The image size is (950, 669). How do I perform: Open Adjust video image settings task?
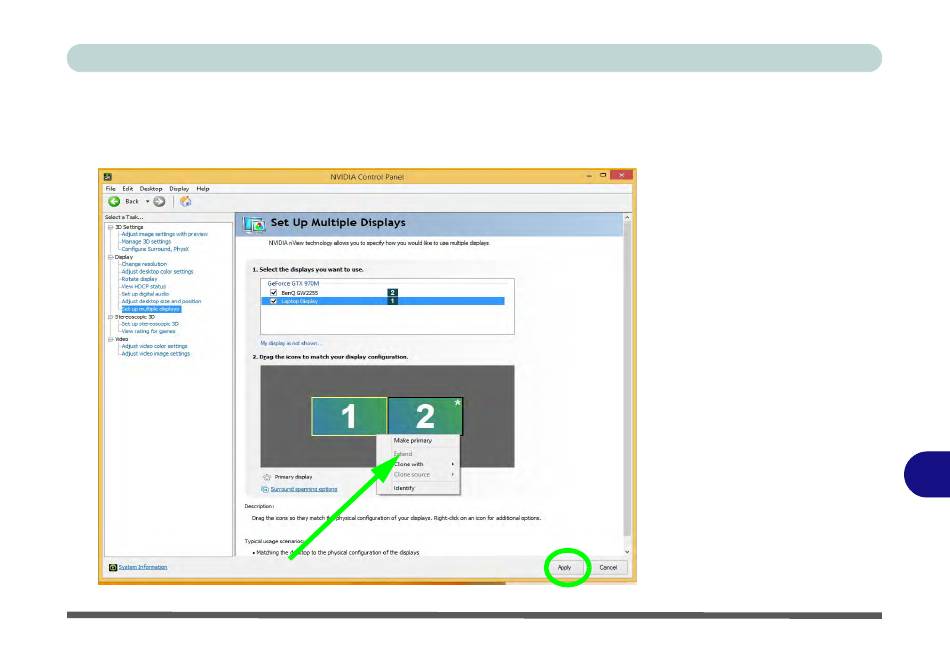[156, 354]
